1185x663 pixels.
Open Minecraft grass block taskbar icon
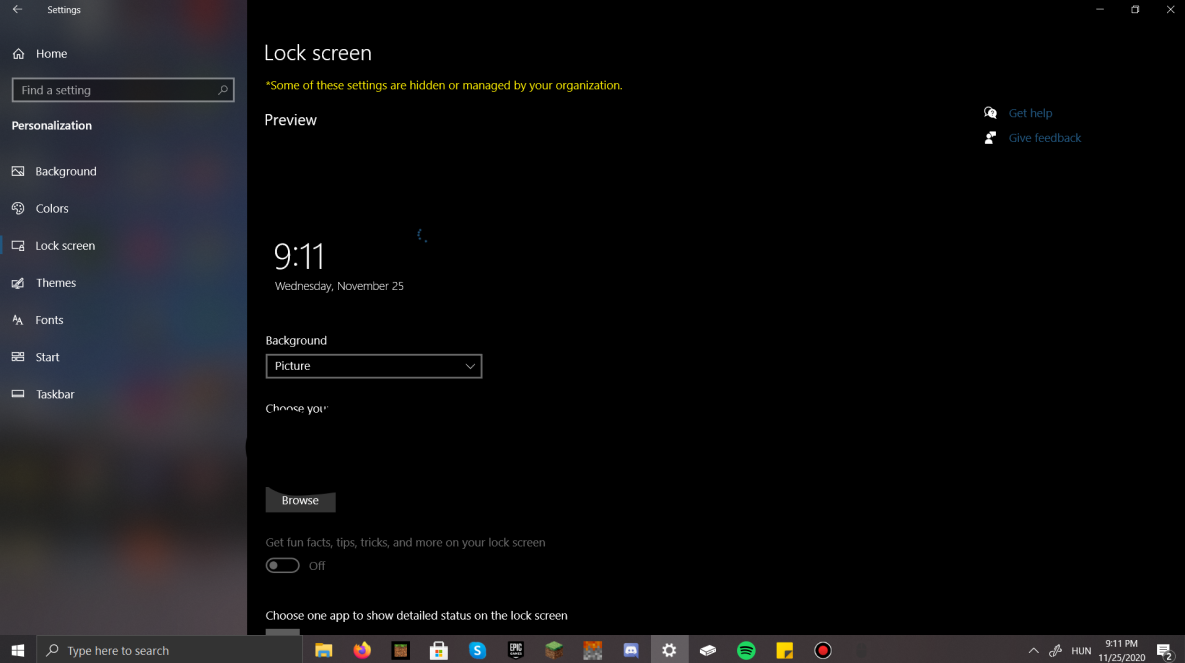[554, 650]
